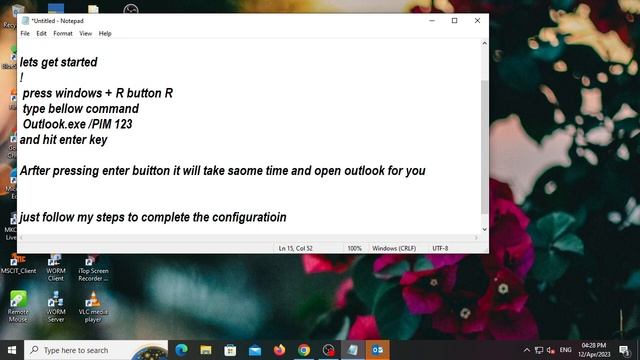This screenshot has height=360, width=640.
Task: Click the 'type bellow command' line
Action: [80, 109]
